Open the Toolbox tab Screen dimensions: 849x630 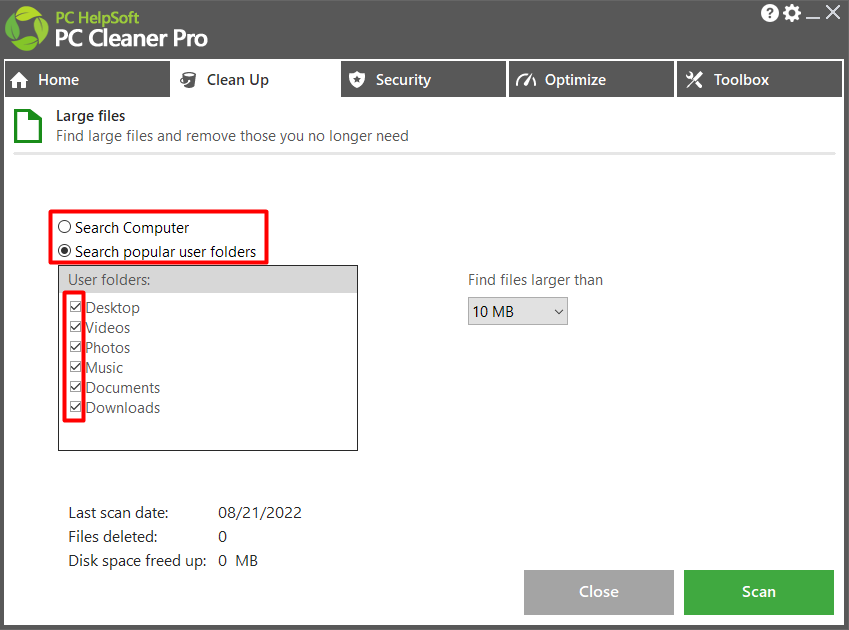pos(760,80)
